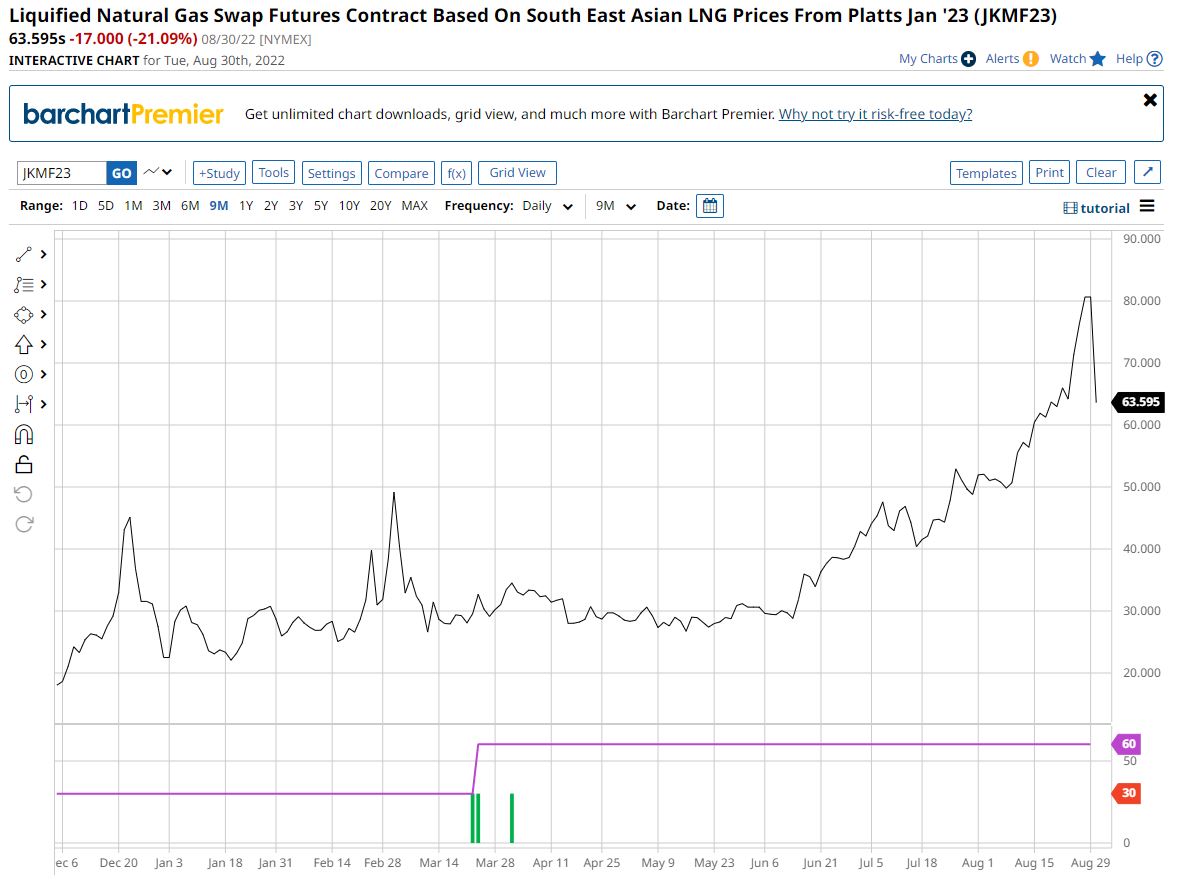Add symbol to Watch list star

click(x=1097, y=59)
